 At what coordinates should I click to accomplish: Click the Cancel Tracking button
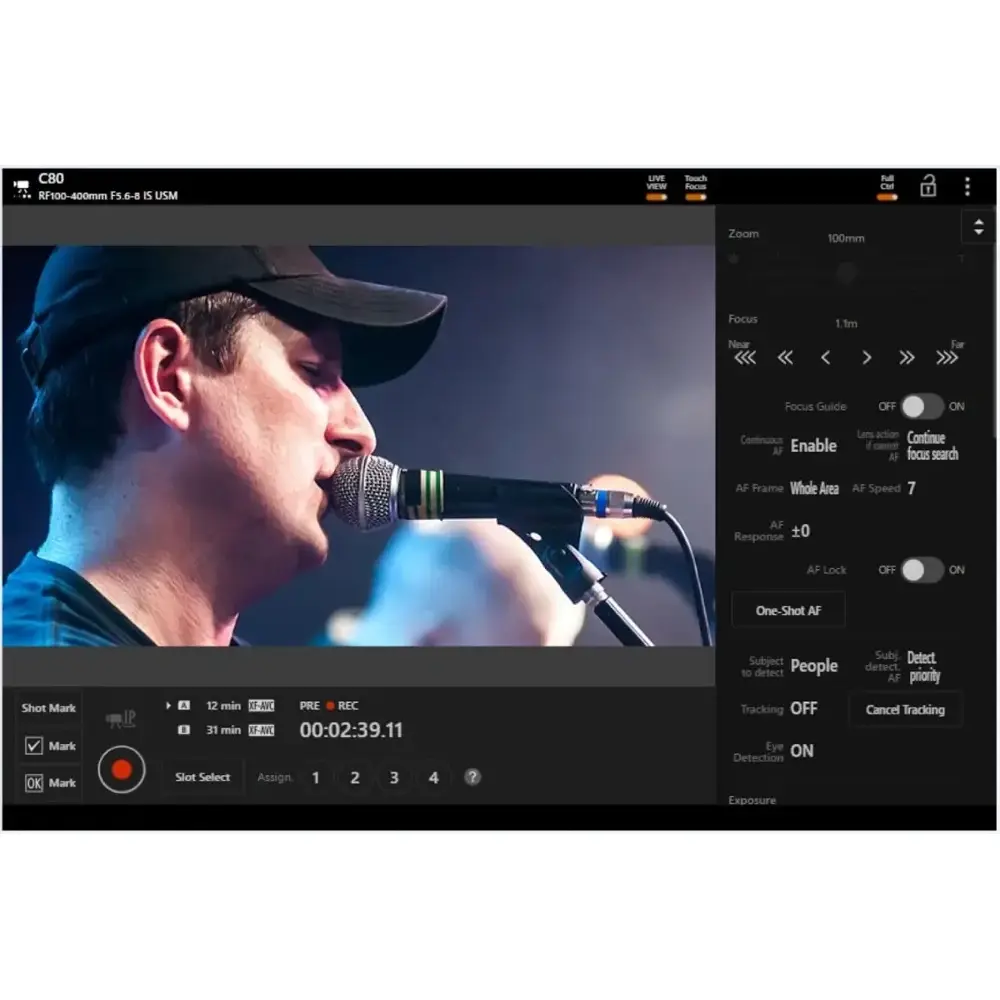click(905, 710)
